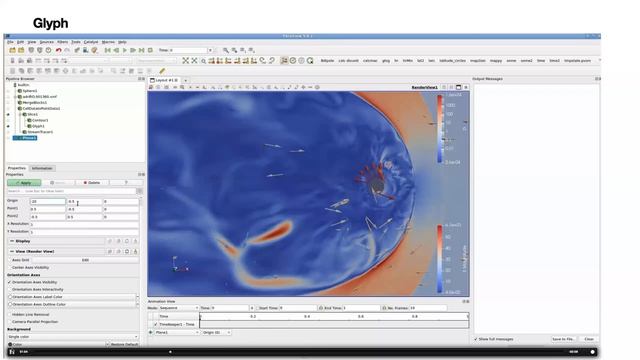Viewport: 640px width, 360px height.
Task: Open the Plane1 animation track dropdown
Action: pos(177,332)
